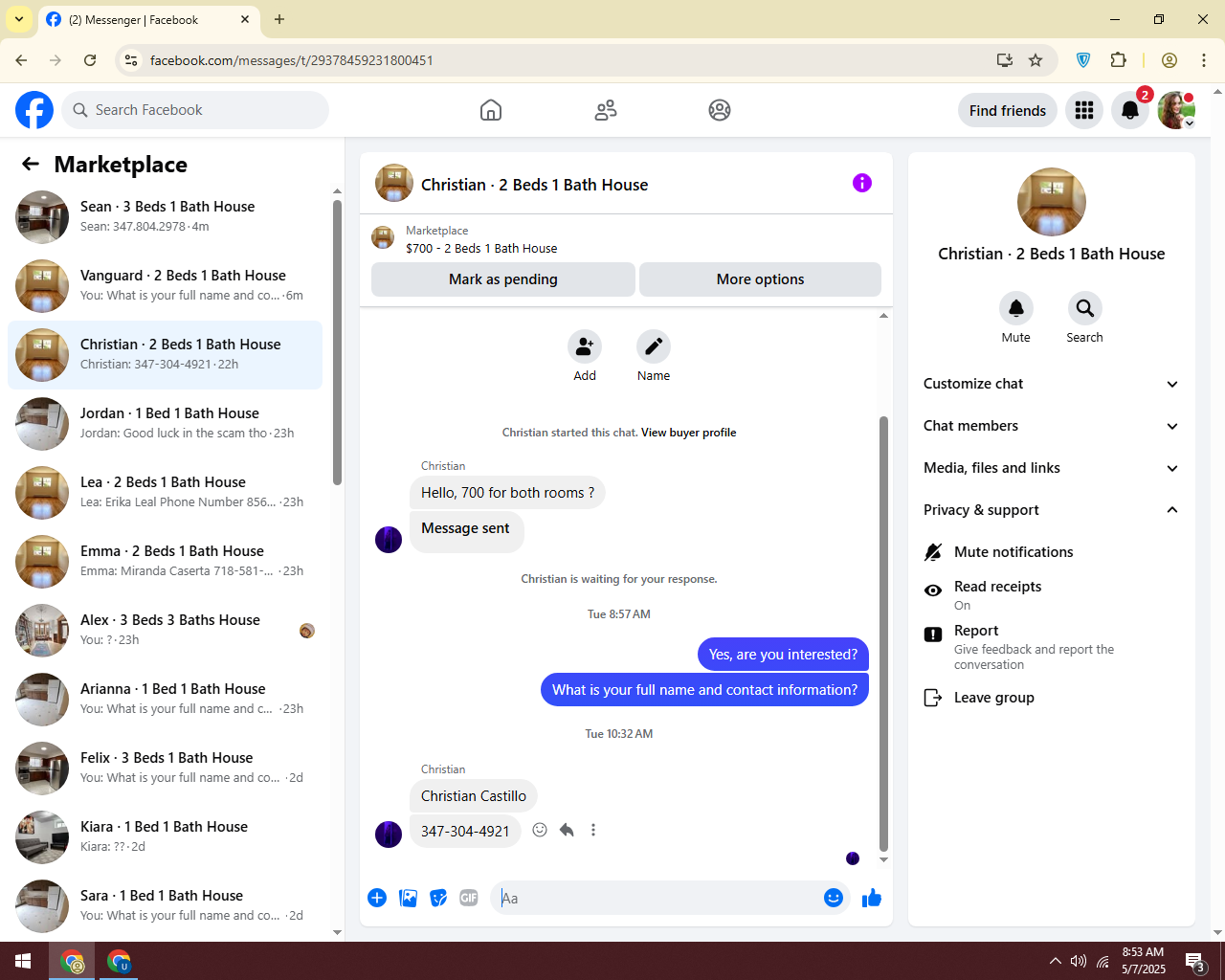Open the Home feed icon
The width and height of the screenshot is (1225, 980).
491,110
